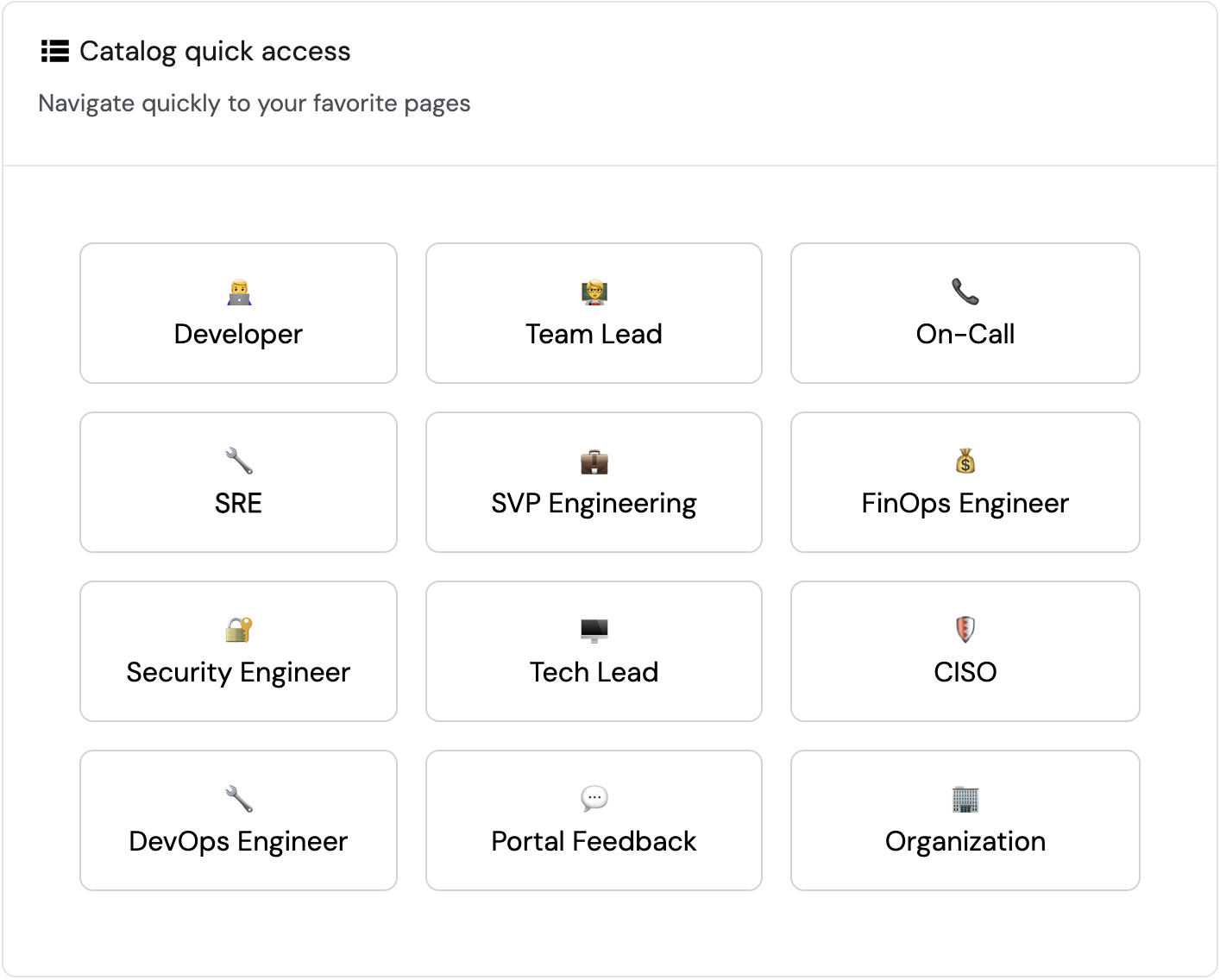Click the On-Call telephone receiver icon

[965, 292]
